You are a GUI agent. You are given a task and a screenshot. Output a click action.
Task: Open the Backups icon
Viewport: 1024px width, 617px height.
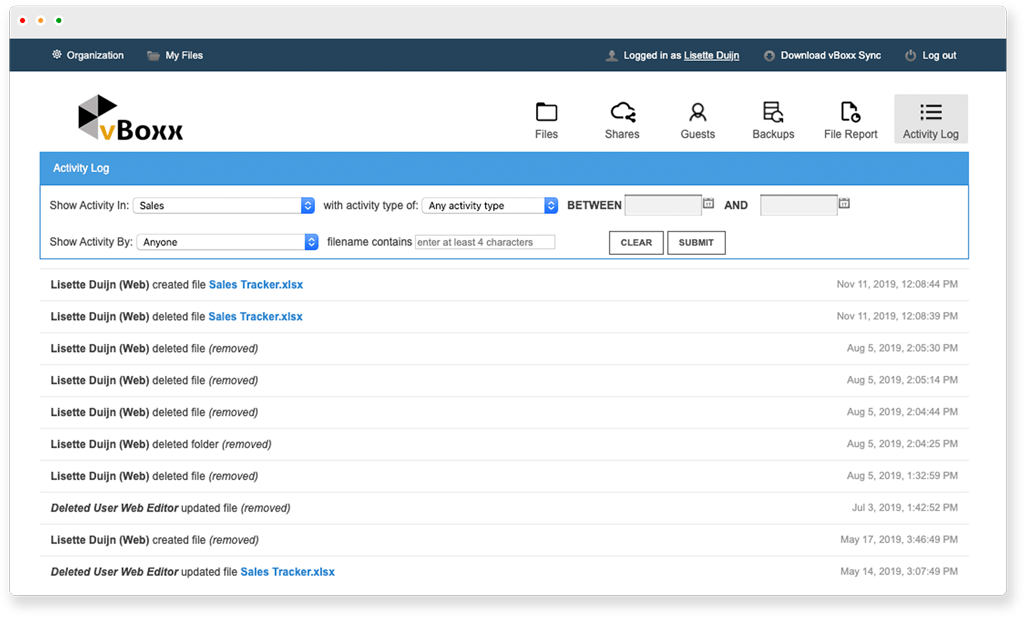(773, 112)
